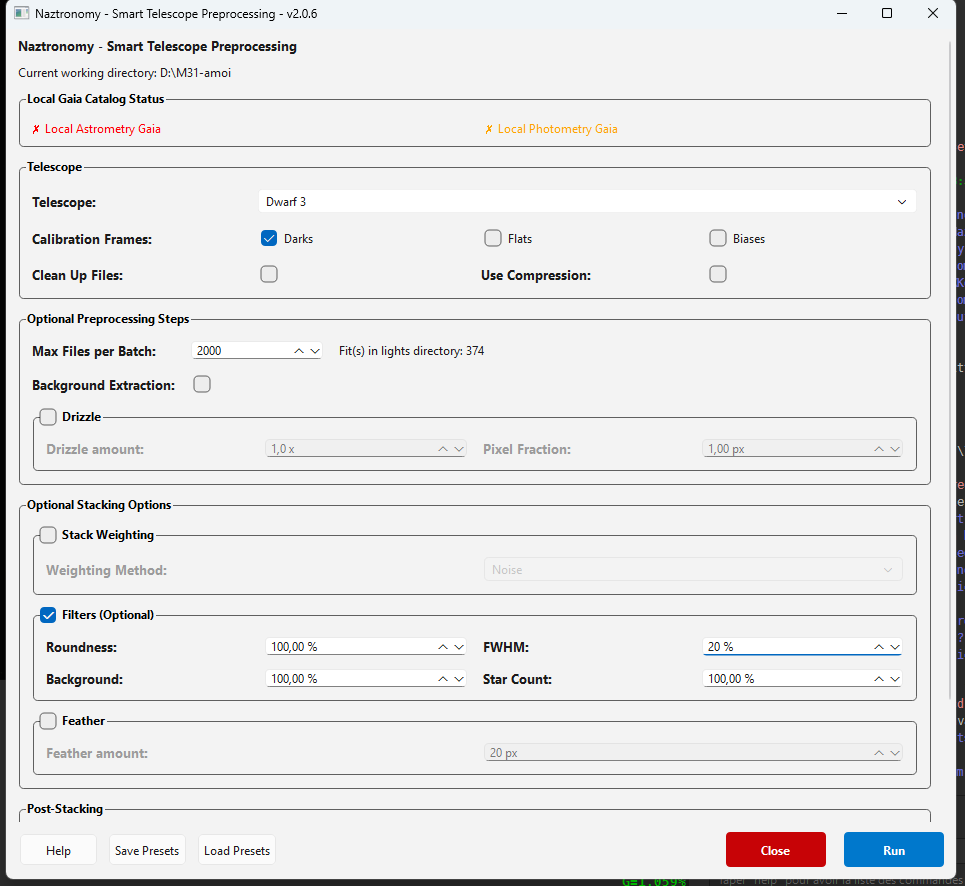Click the blue Run button

[894, 850]
